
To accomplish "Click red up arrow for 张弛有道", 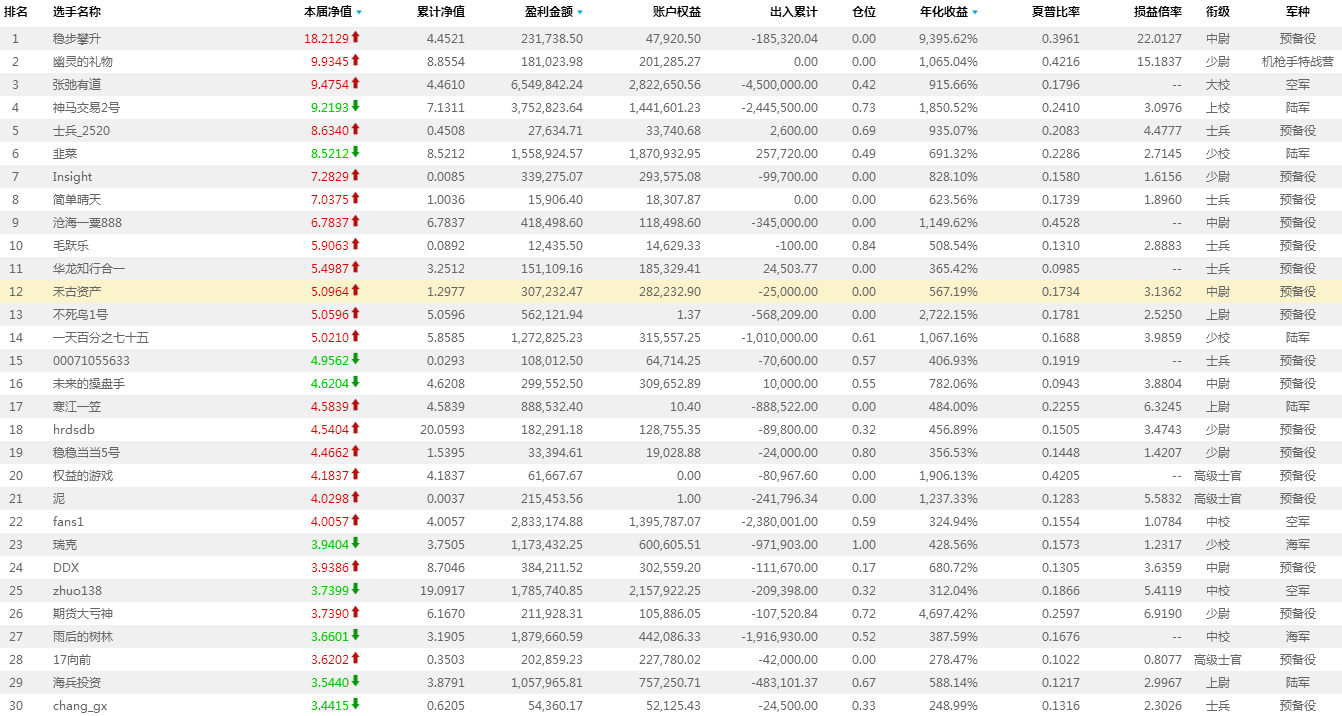I will click(x=355, y=83).
